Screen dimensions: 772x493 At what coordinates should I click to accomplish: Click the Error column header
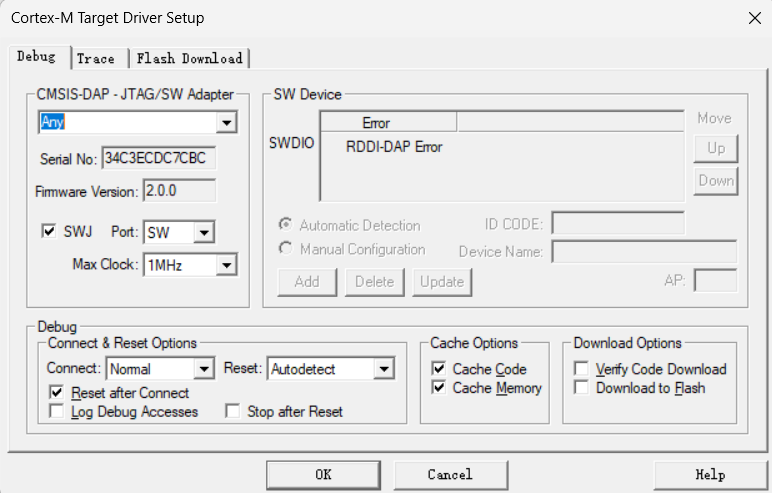click(388, 123)
